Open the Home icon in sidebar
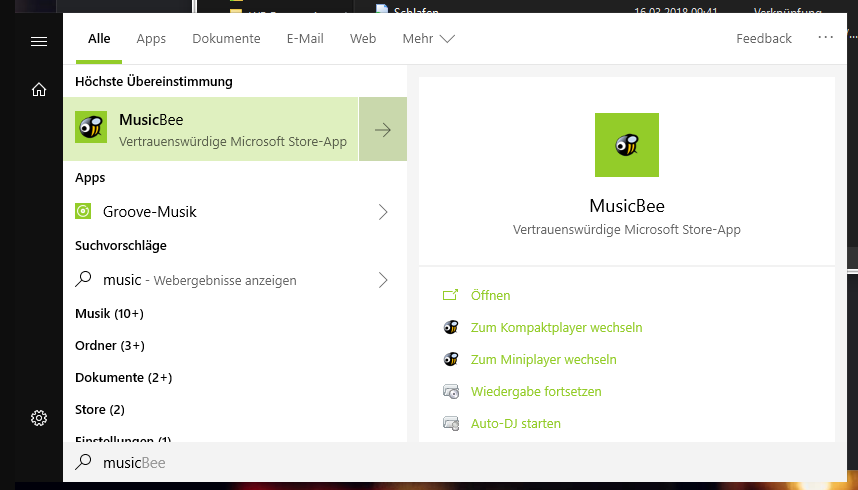 coord(39,89)
